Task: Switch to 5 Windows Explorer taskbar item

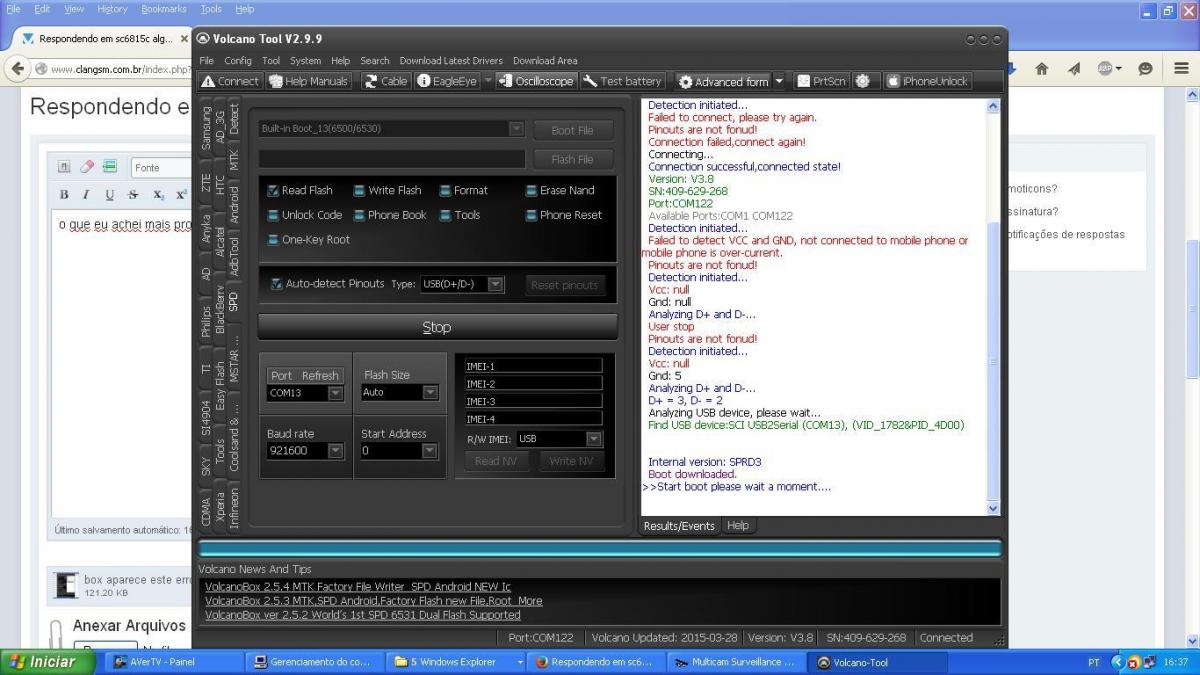Action: click(458, 662)
